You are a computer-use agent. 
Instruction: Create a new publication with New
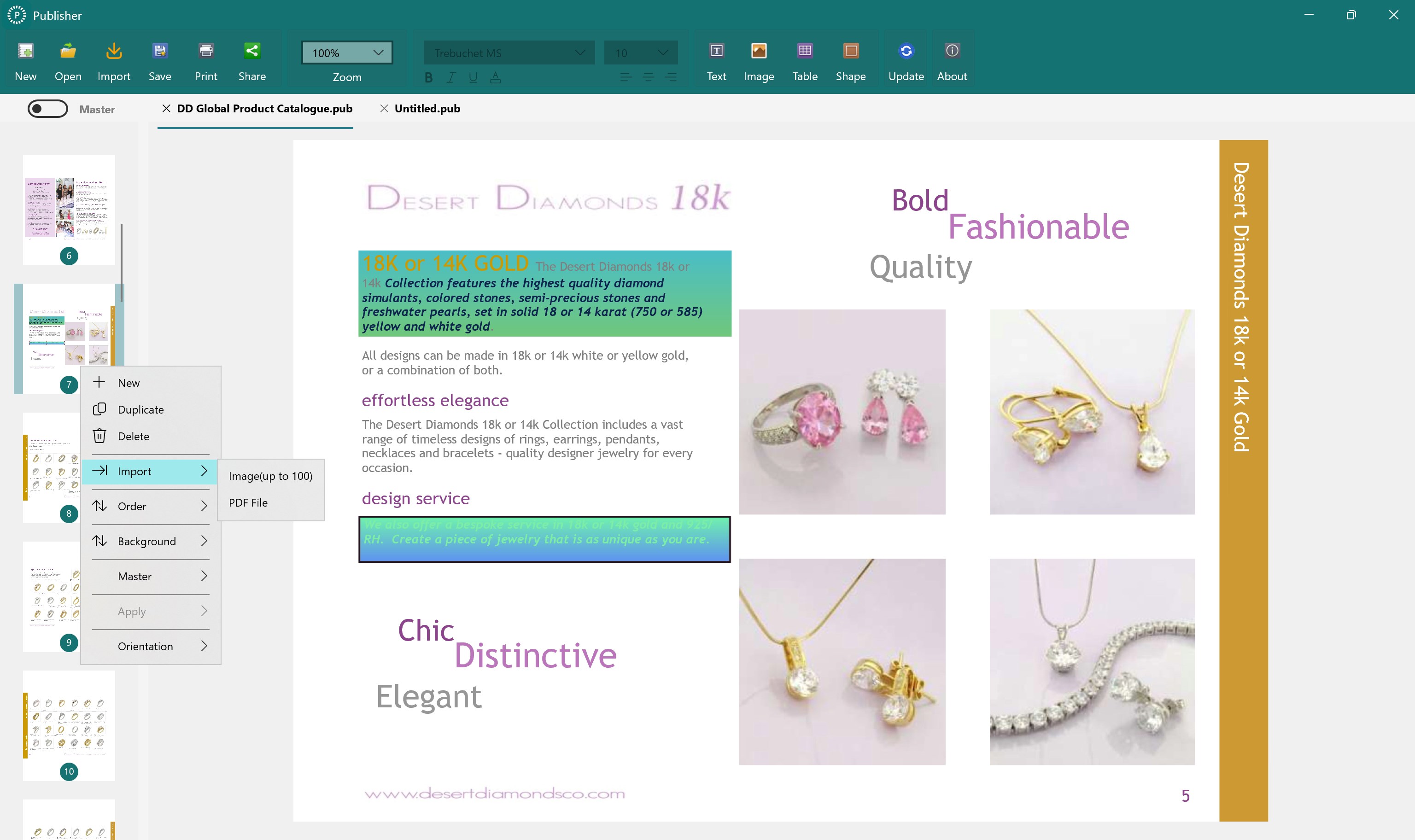25,59
